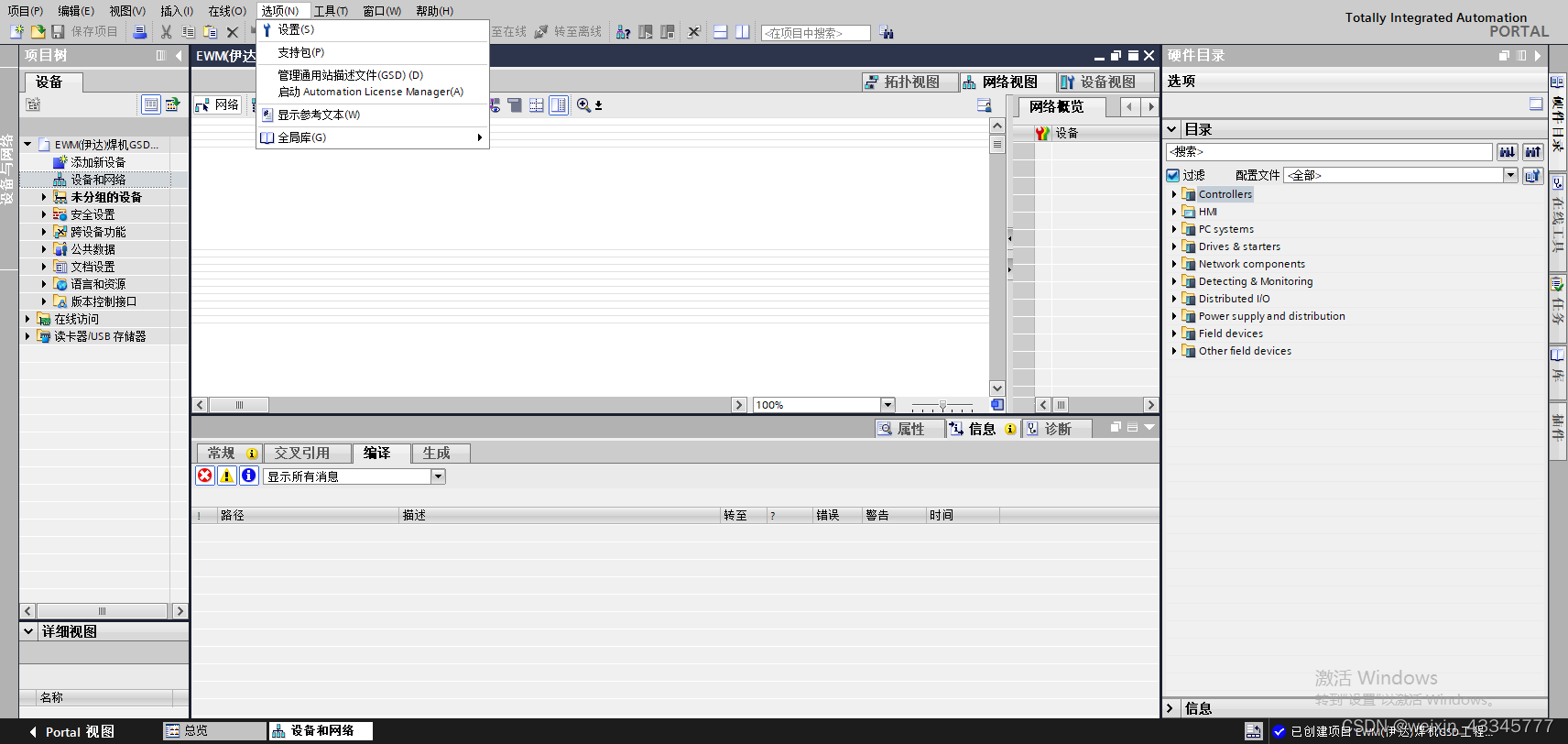Open the 100% zoom level dropdown
The height and width of the screenshot is (744, 1568).
pos(887,405)
